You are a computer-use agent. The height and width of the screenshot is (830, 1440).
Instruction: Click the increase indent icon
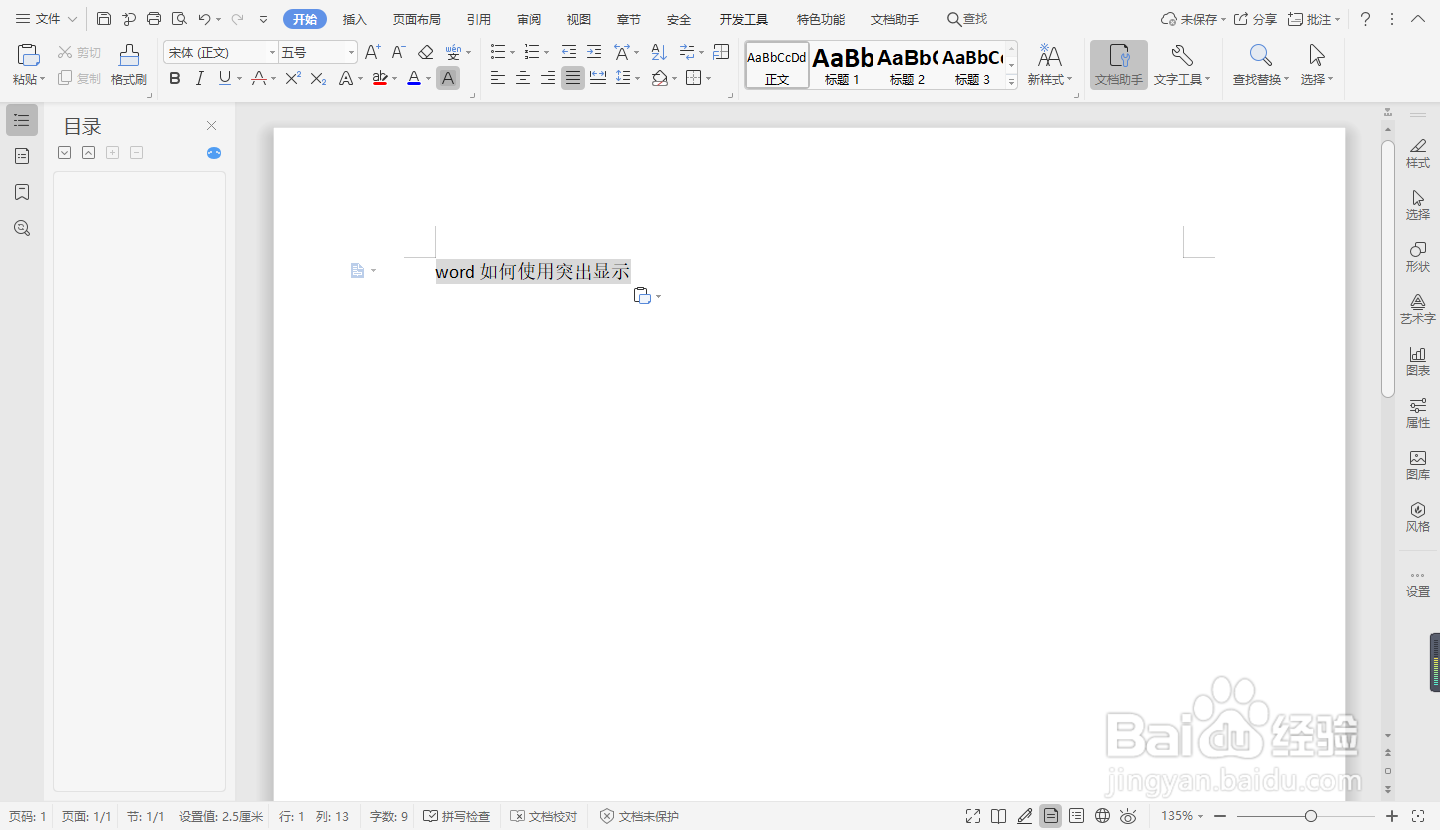[x=594, y=52]
